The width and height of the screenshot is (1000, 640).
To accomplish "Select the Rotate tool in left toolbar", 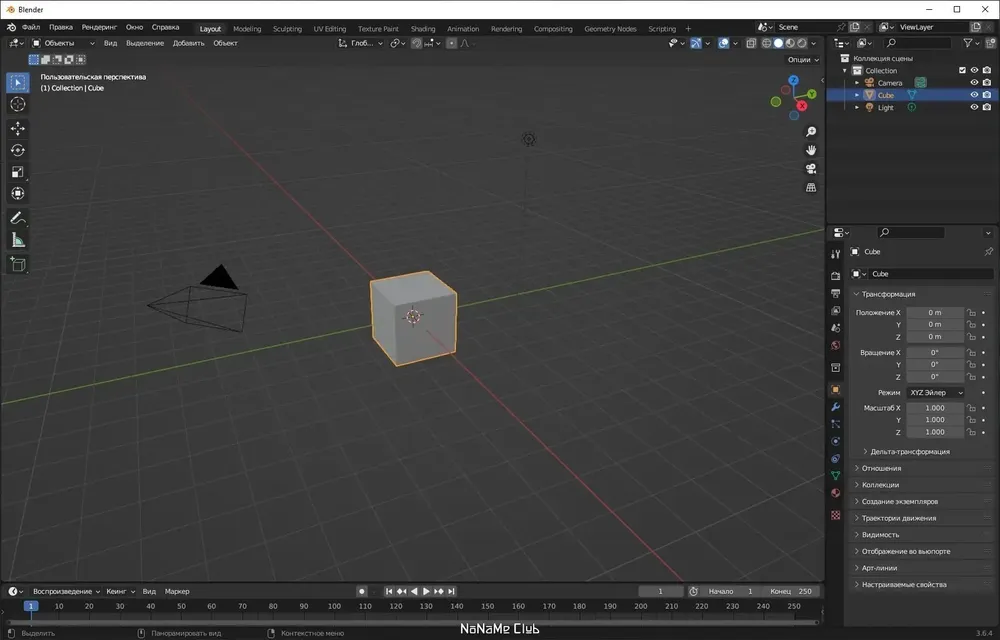I will click(x=17, y=150).
